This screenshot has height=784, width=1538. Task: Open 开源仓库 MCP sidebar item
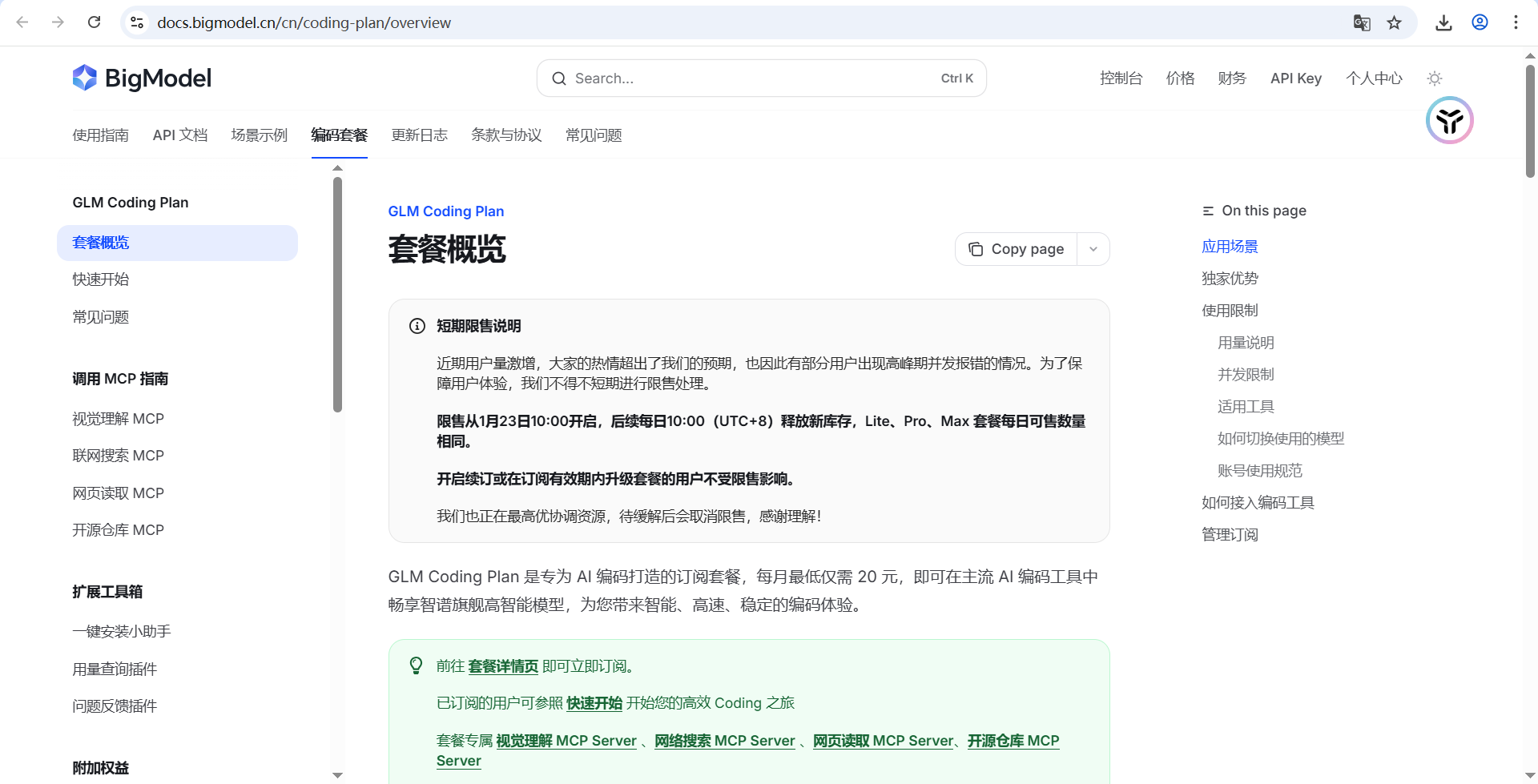pos(118,530)
